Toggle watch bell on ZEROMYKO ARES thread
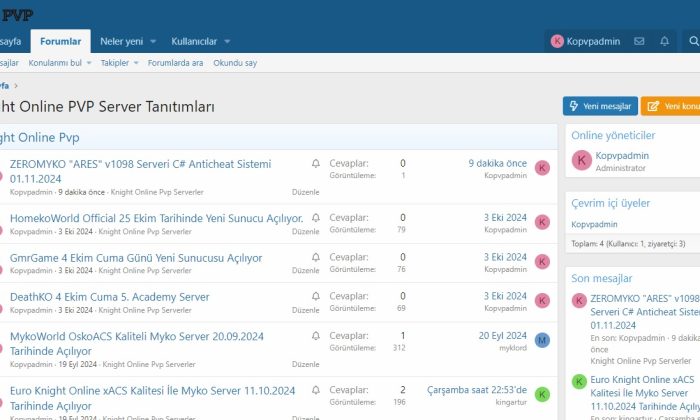This screenshot has width=700, height=420. pos(316,163)
